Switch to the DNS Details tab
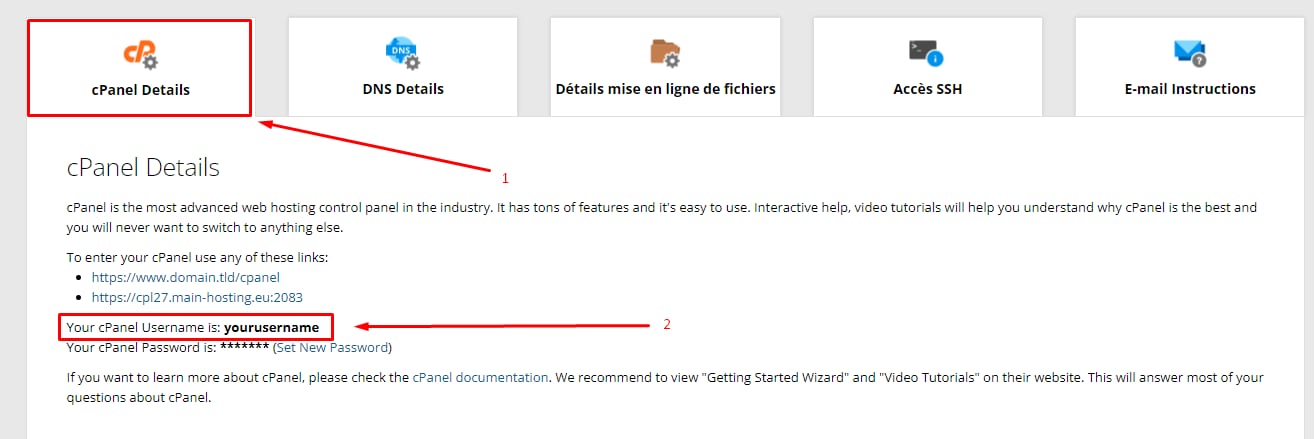Image resolution: width=1314 pixels, height=439 pixels. (403, 89)
